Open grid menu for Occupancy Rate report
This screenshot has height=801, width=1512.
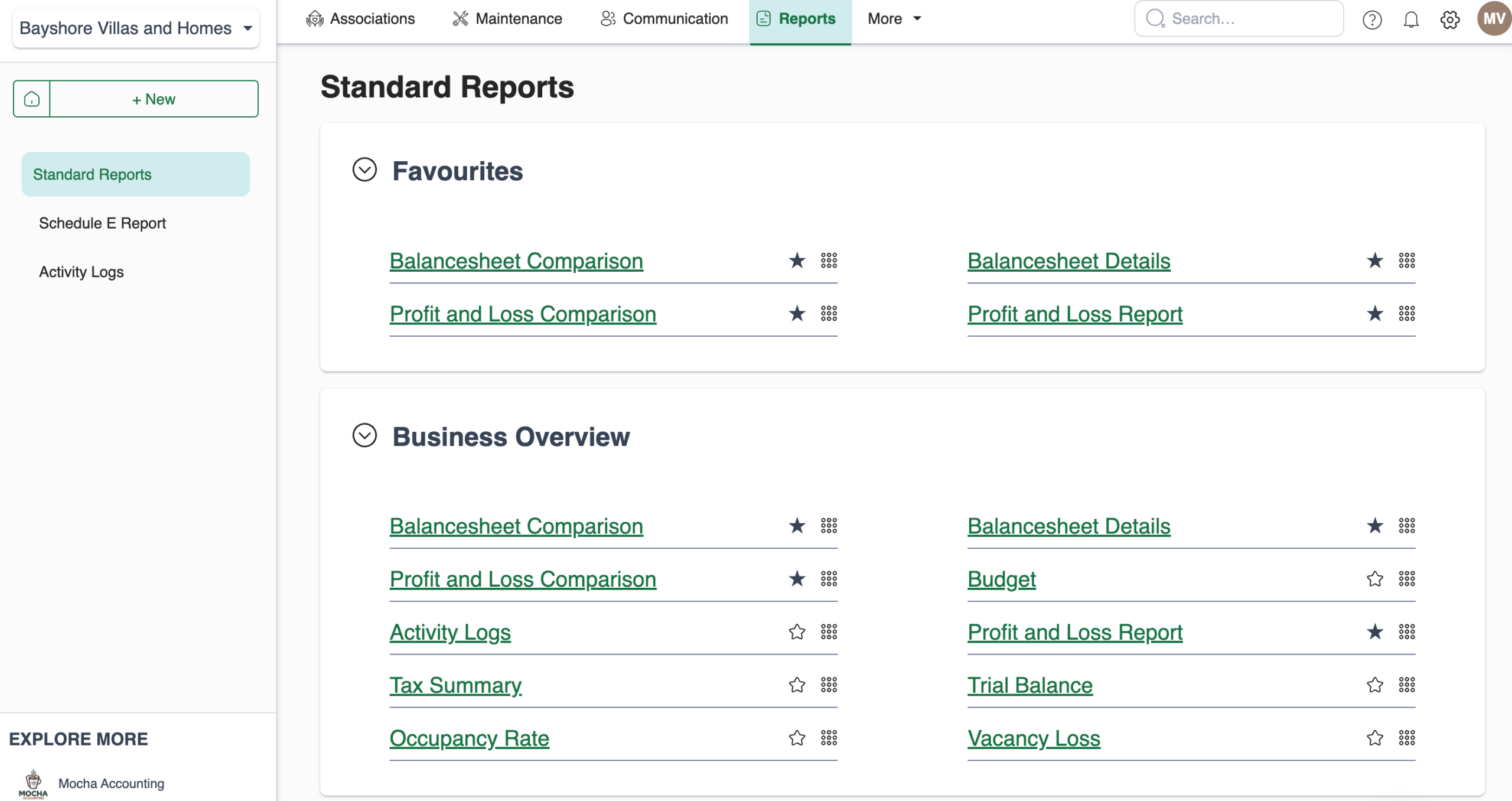coord(829,738)
